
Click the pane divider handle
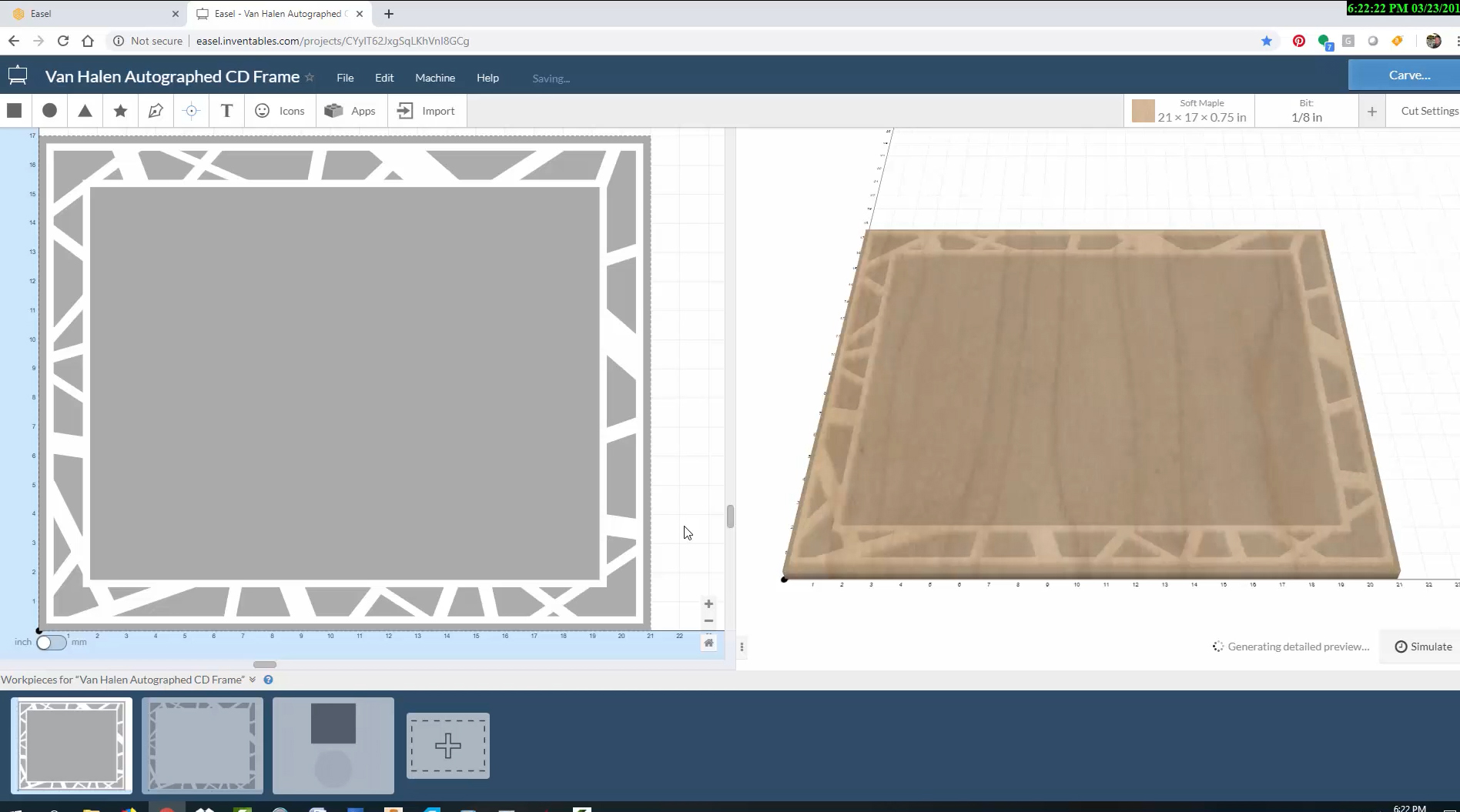click(x=730, y=516)
